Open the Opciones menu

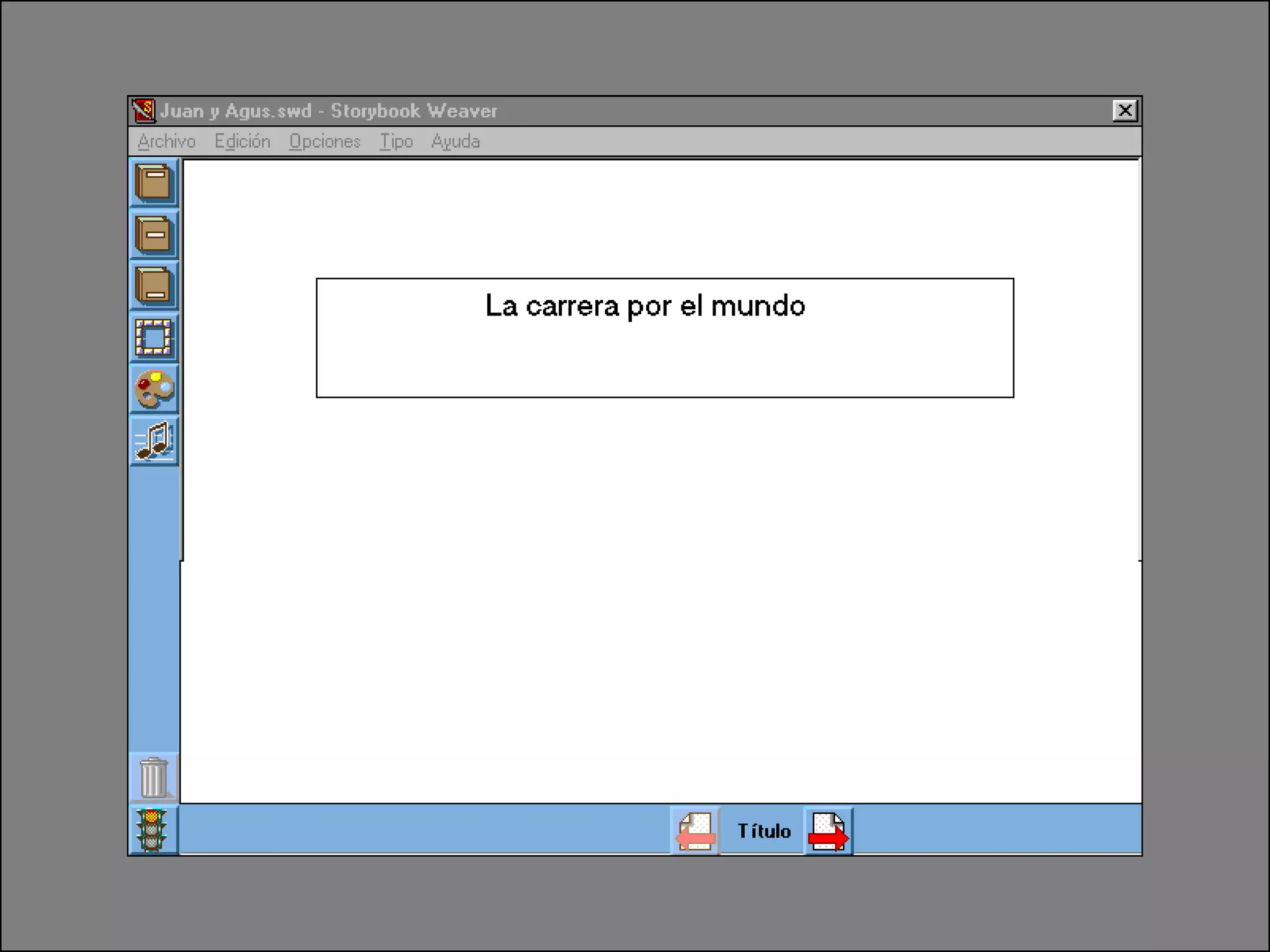pos(324,141)
